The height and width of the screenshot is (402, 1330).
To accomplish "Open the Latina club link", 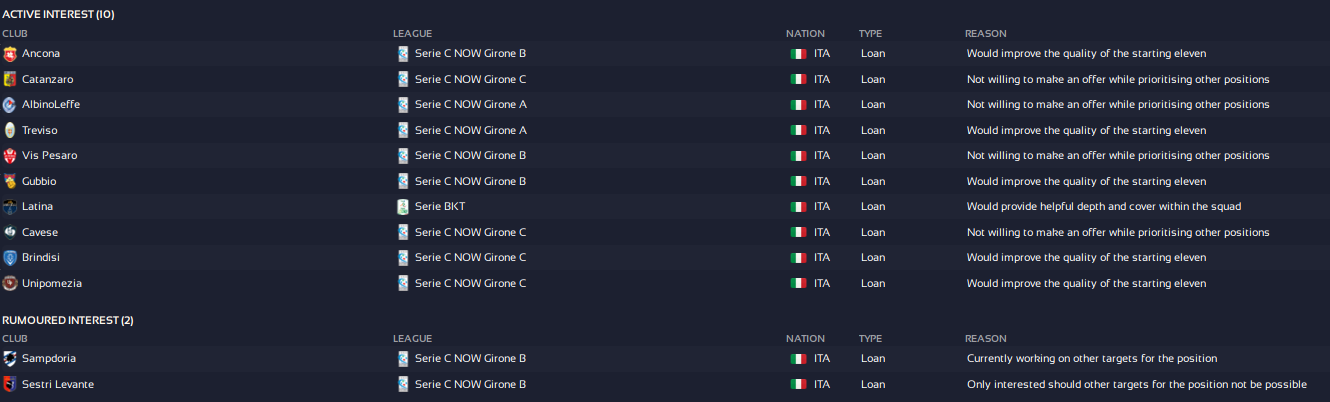I will click(x=38, y=207).
